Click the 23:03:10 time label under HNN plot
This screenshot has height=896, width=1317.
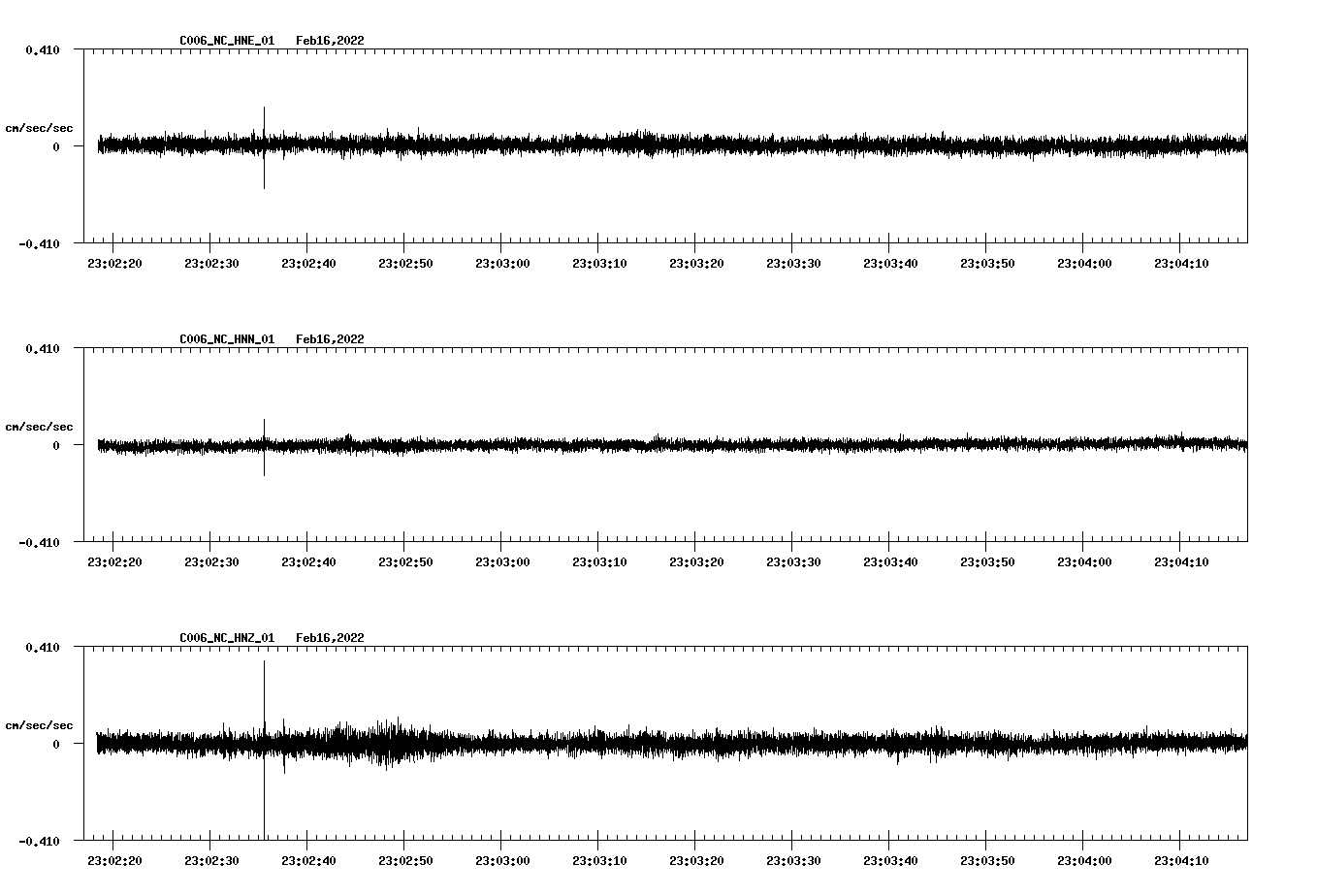[599, 562]
